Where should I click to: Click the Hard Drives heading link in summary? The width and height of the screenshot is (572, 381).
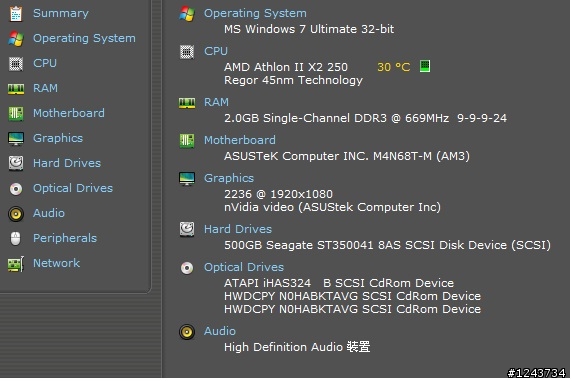click(238, 230)
